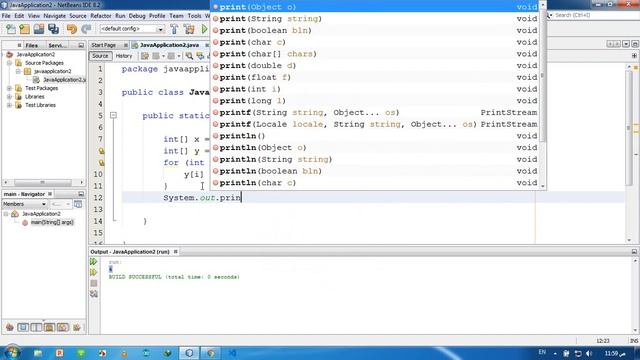The width and height of the screenshot is (640, 360).
Task: Select JavaApplication2.java file in Projects tree
Action: pos(64,80)
